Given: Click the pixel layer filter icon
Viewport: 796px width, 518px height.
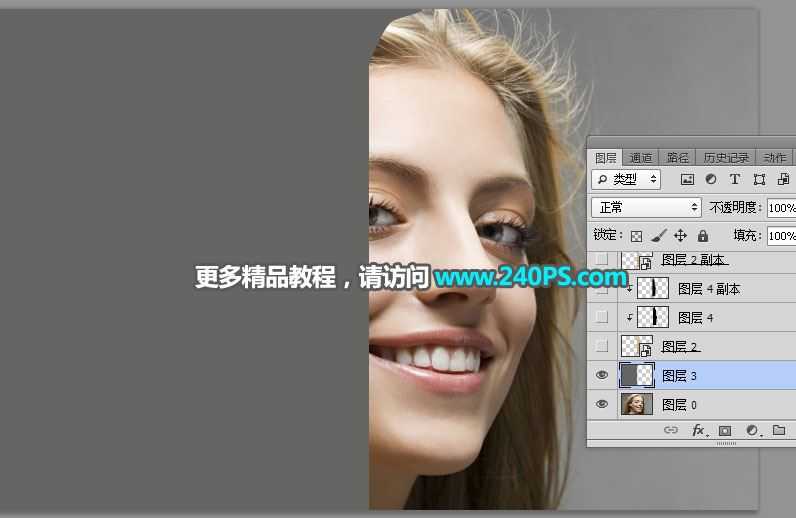Looking at the screenshot, I should coord(687,180).
